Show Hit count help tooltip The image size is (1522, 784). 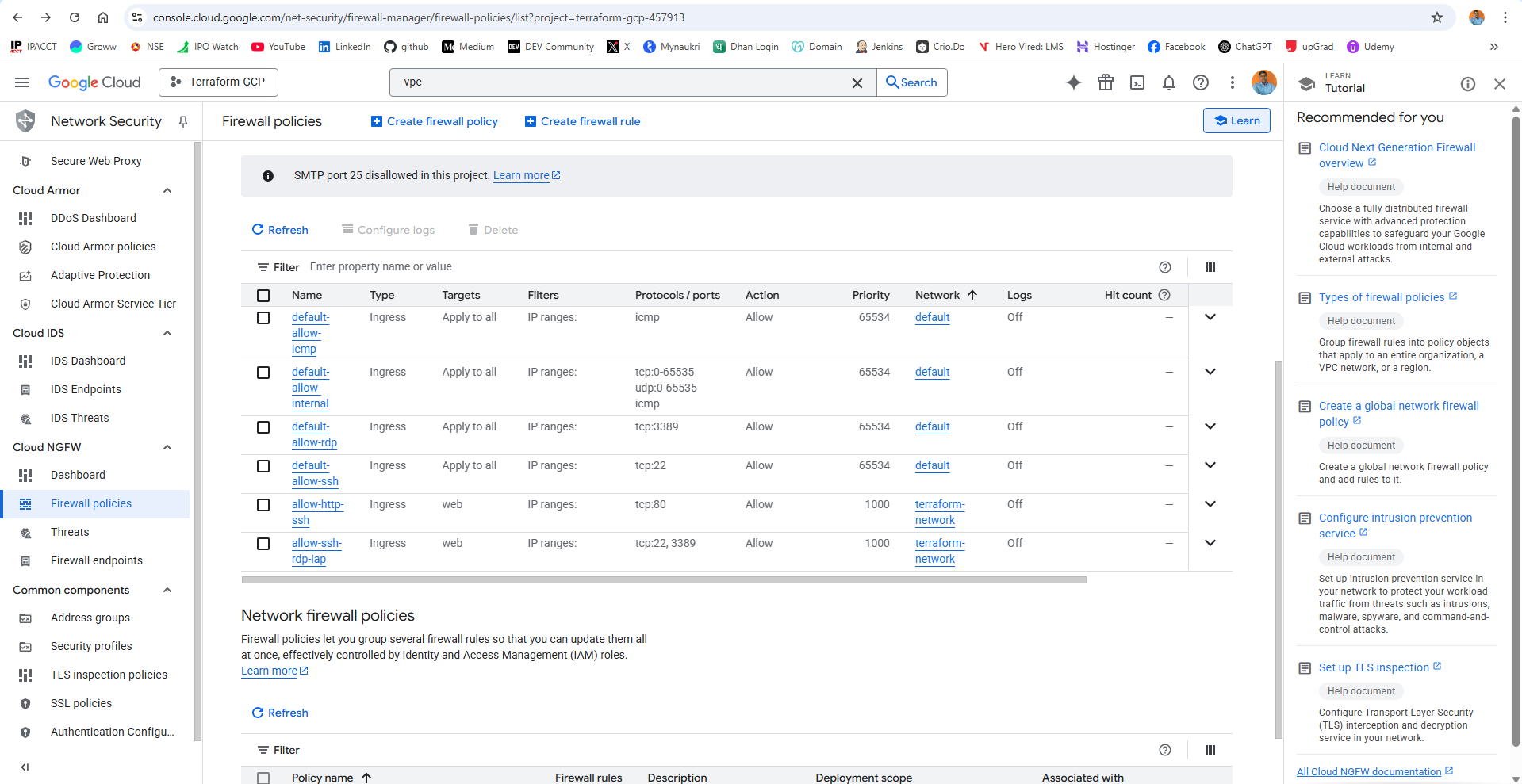coord(1164,295)
